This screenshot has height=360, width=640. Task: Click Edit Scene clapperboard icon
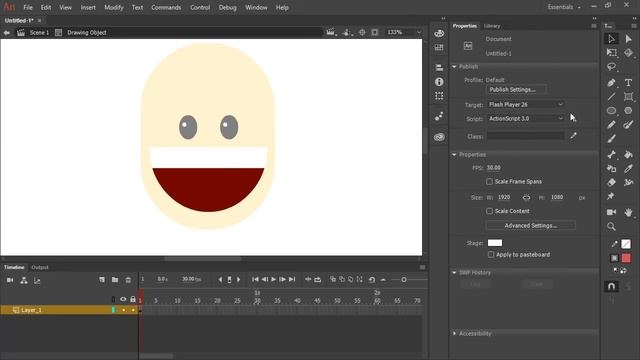tap(331, 32)
